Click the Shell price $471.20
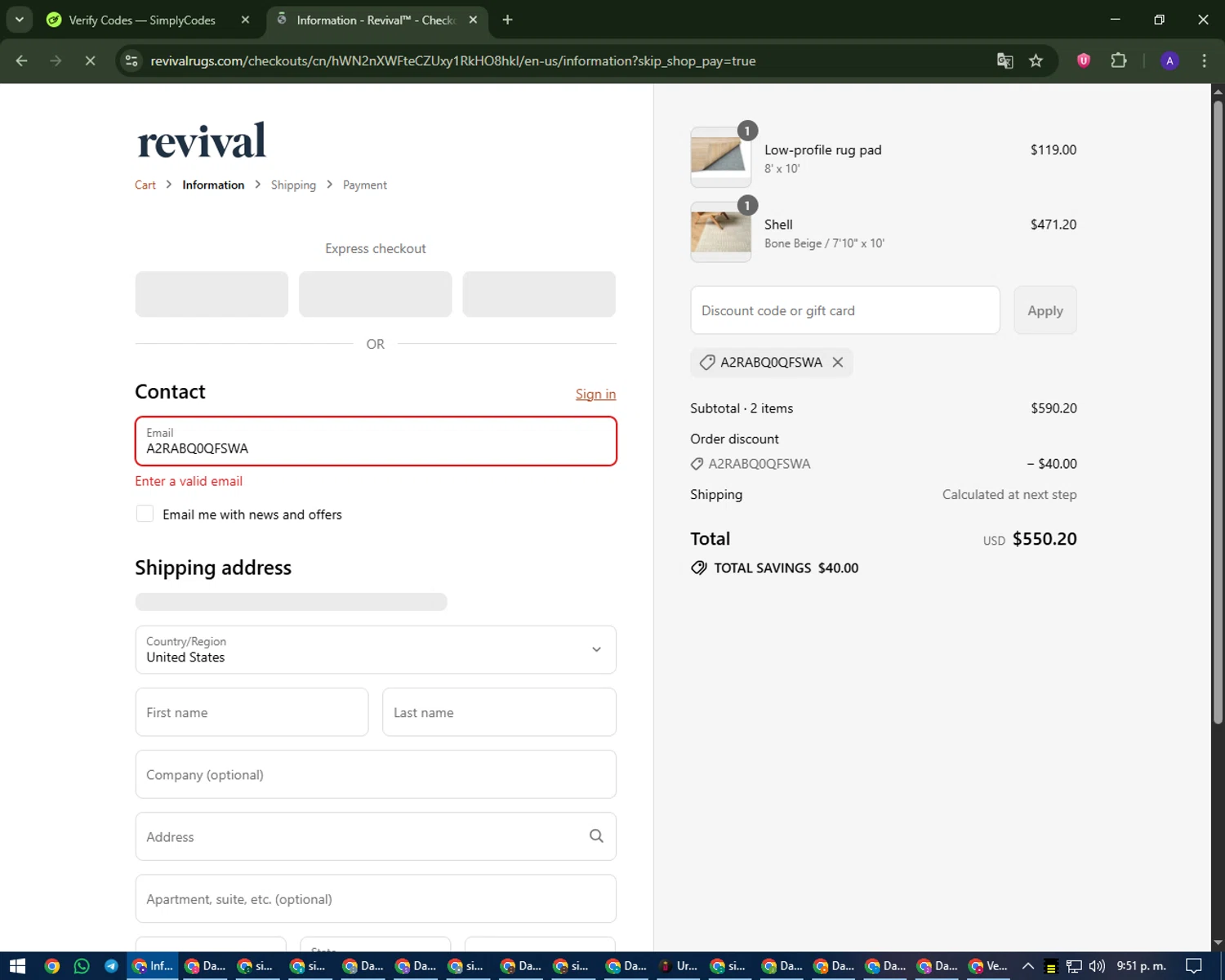Screen dimensions: 1225x980 tap(1053, 225)
